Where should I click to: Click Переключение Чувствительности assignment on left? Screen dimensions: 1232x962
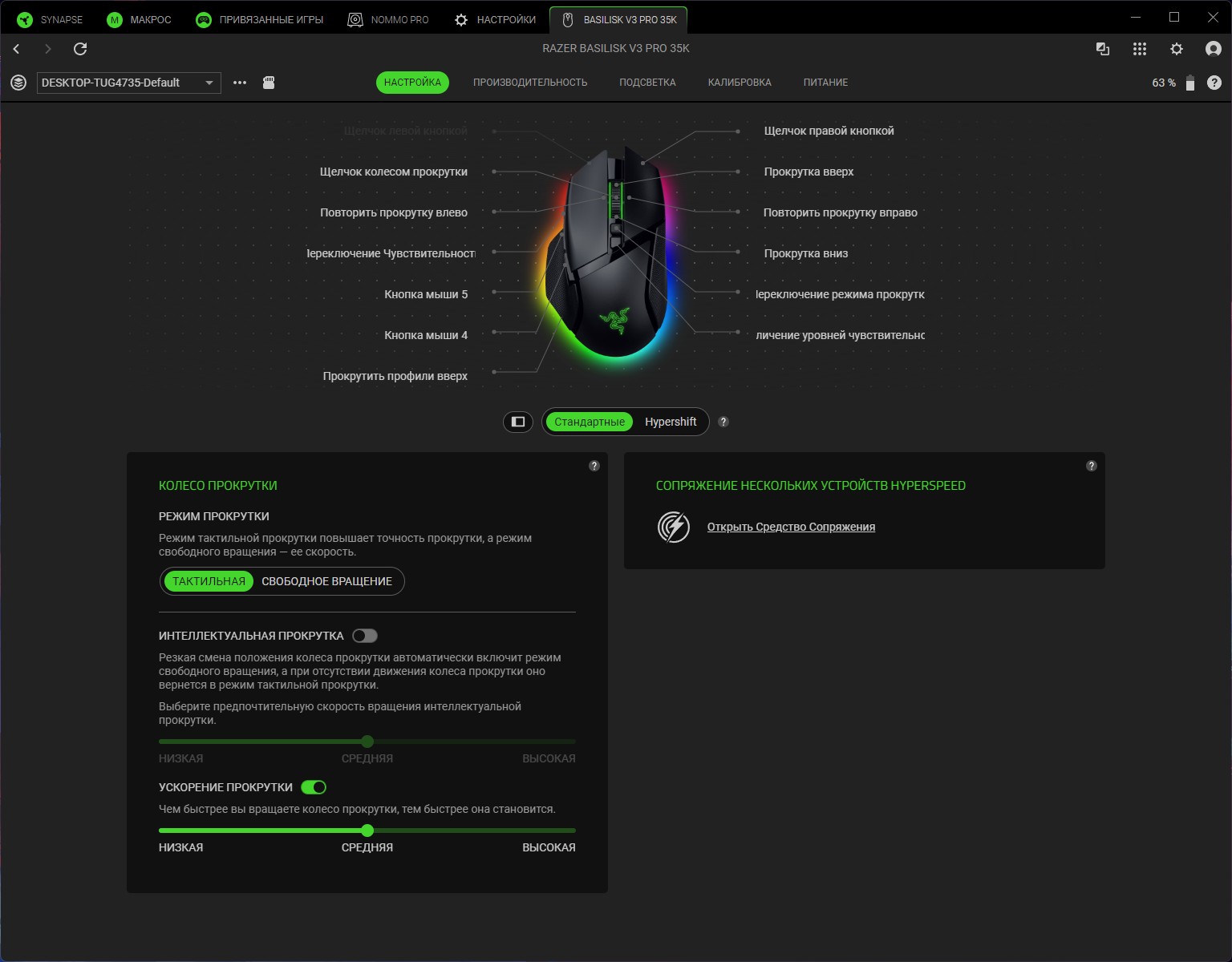coord(391,253)
